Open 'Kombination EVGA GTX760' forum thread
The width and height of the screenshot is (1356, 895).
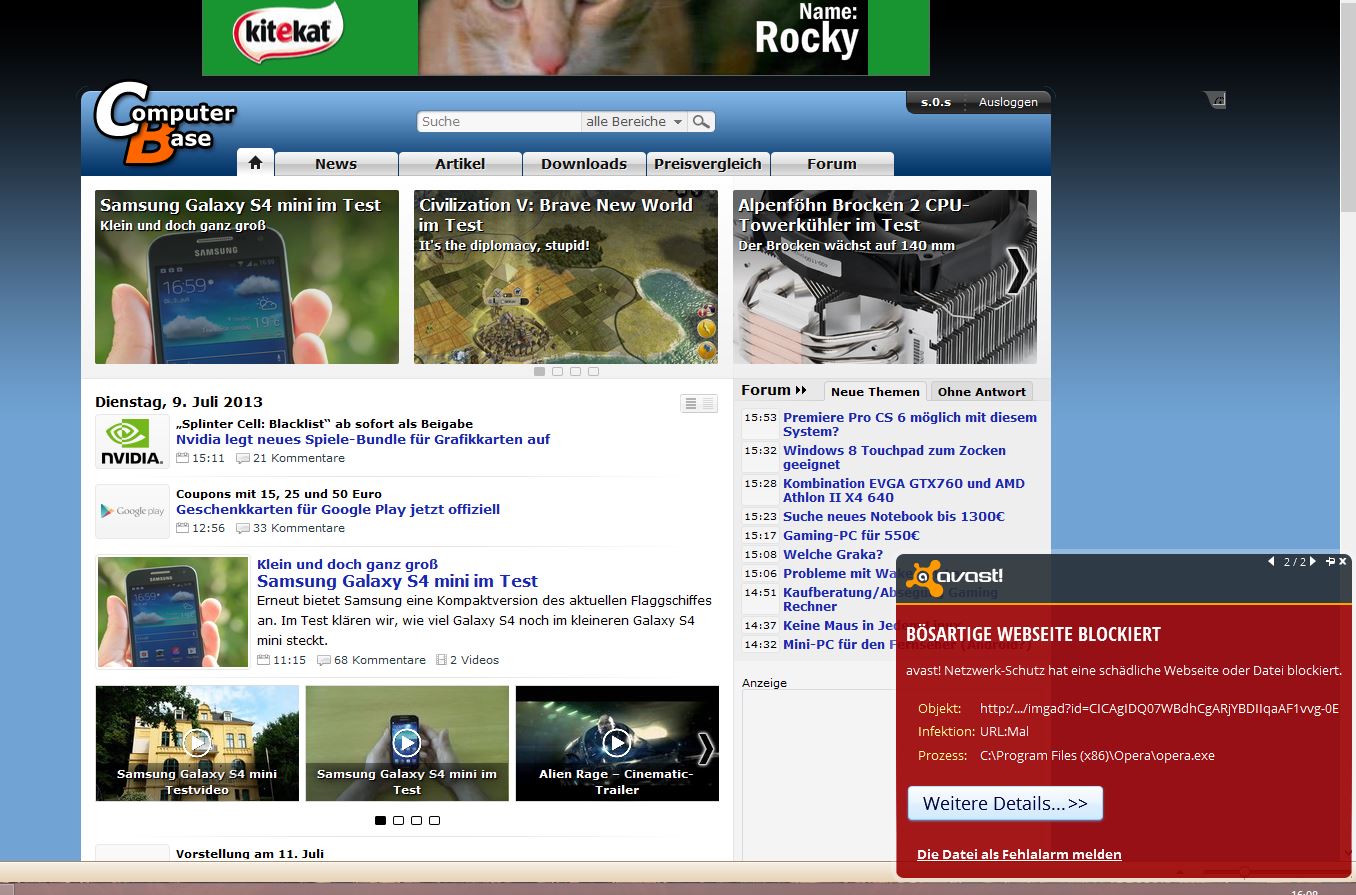tap(904, 490)
